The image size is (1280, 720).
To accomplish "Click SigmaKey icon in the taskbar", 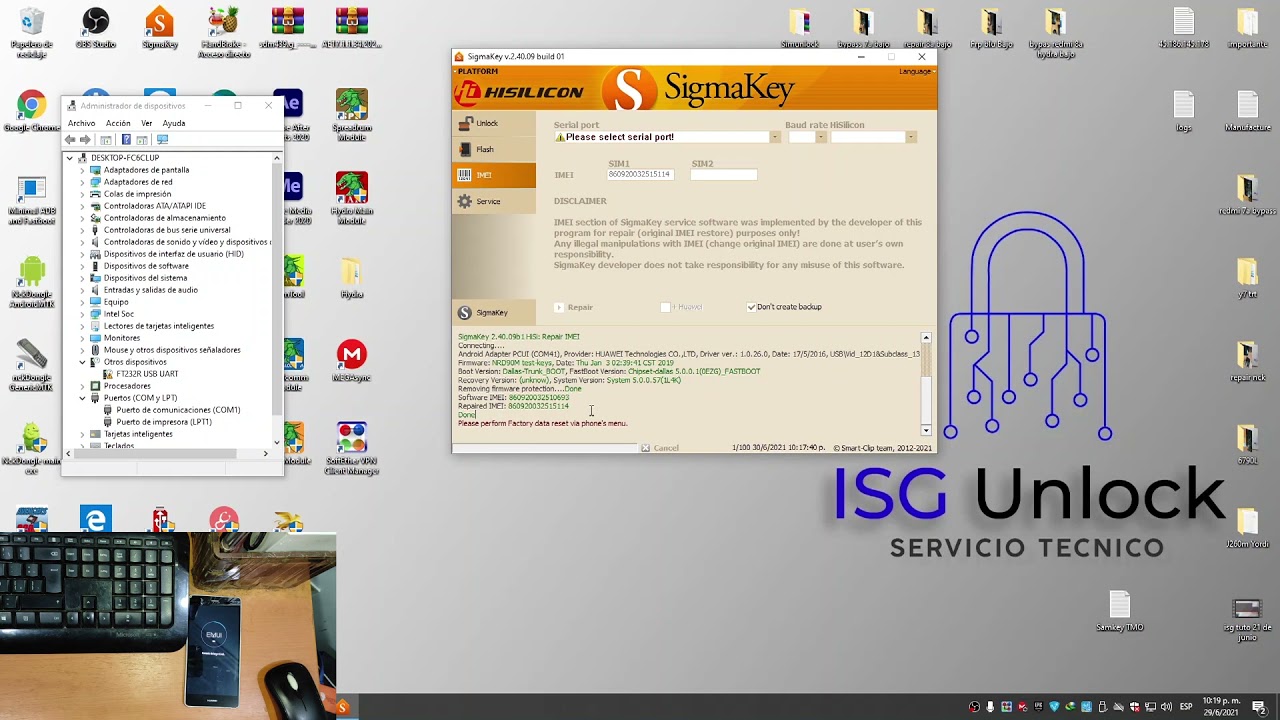I will tap(342, 707).
